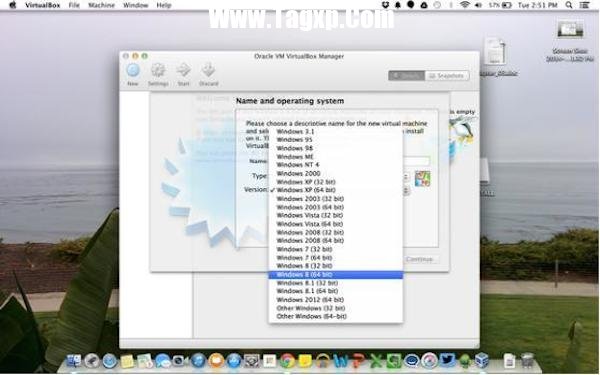This screenshot has width=600, height=375.
Task: Click the Start arrow toolbar icon
Action: click(x=183, y=70)
